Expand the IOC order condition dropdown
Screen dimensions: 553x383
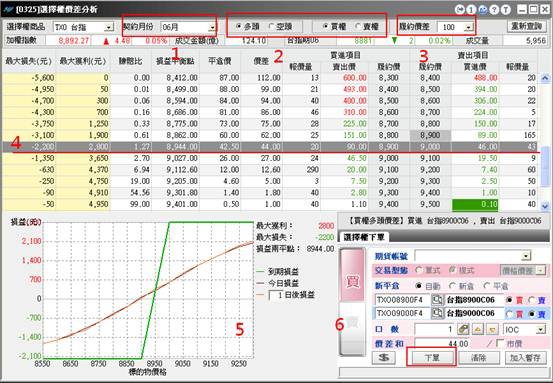pos(540,330)
